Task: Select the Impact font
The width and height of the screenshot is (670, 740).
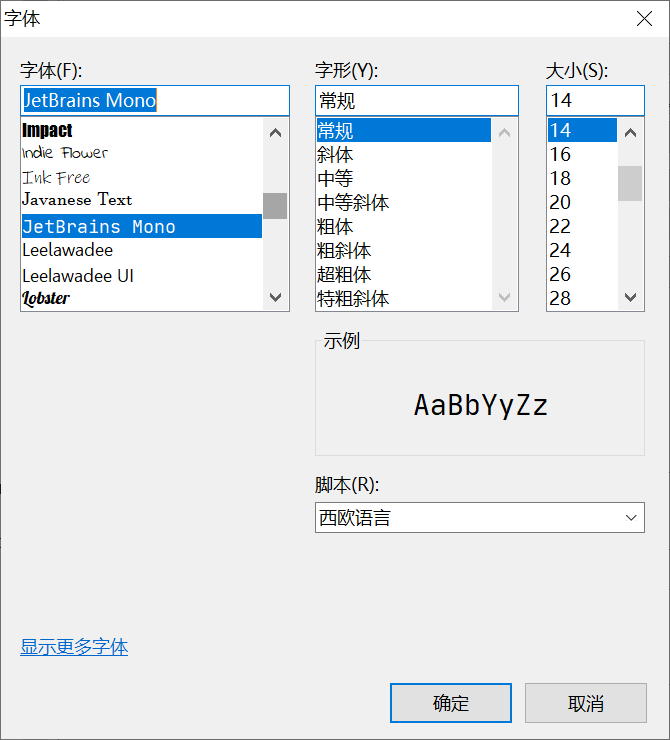Action: coord(48,130)
